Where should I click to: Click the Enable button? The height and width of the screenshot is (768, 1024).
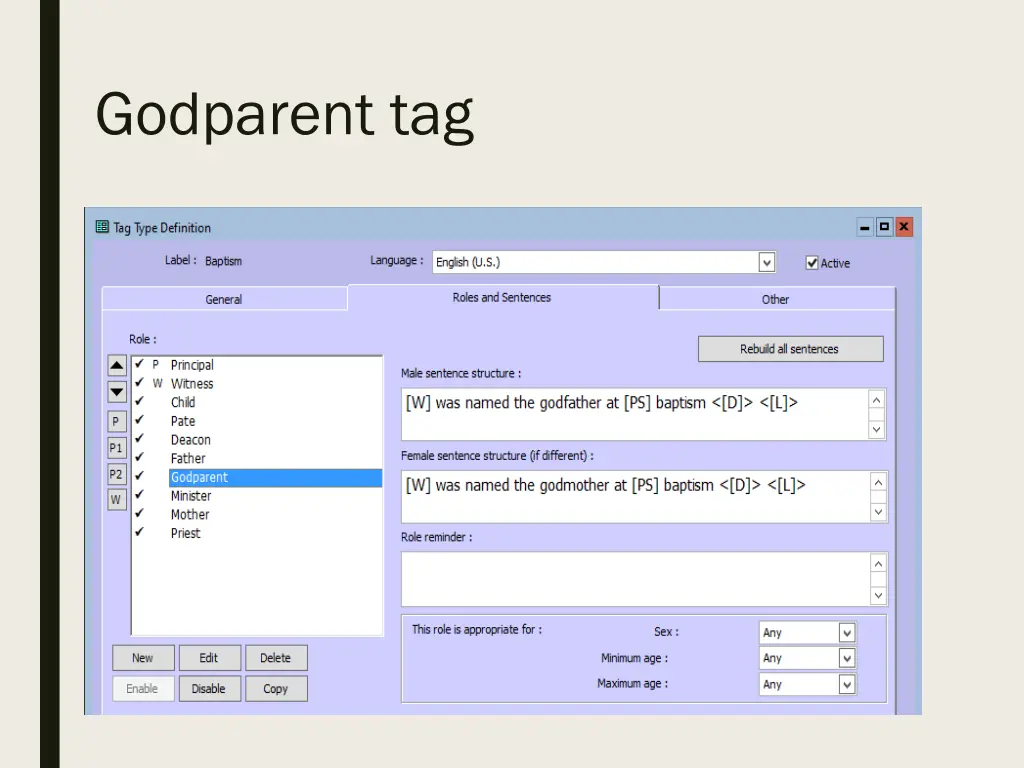coord(143,689)
